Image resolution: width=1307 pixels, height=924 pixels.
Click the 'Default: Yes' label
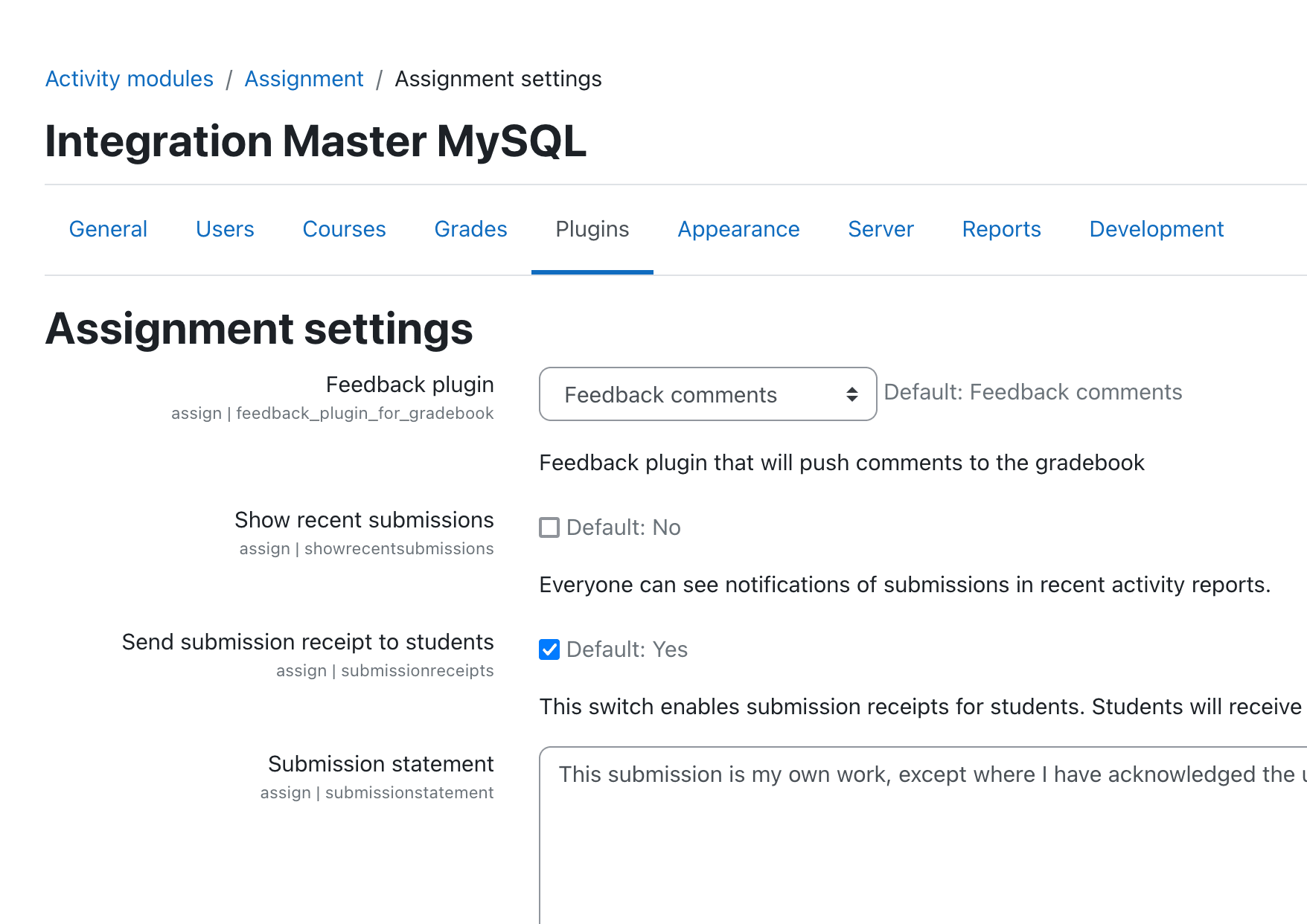click(627, 649)
